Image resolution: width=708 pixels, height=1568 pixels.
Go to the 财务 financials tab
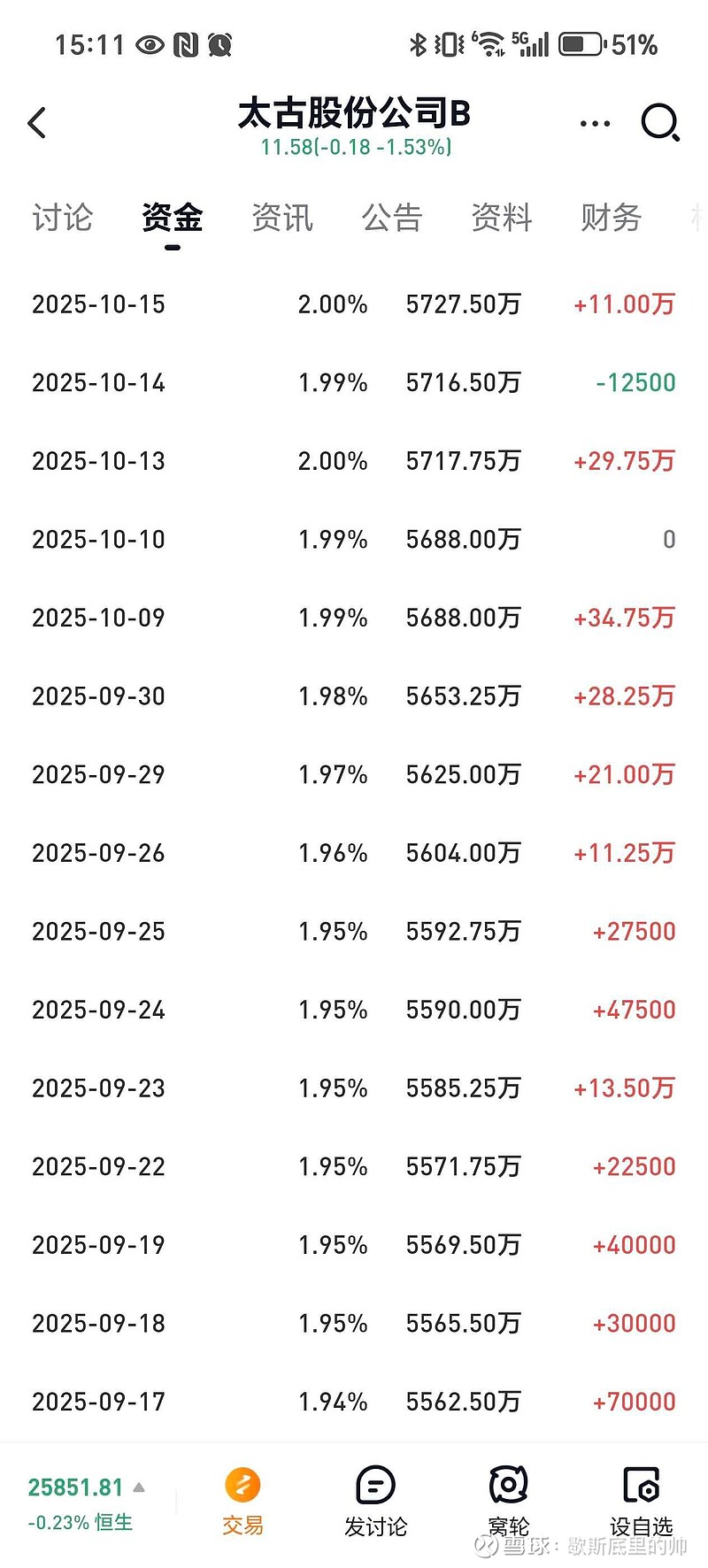click(611, 218)
